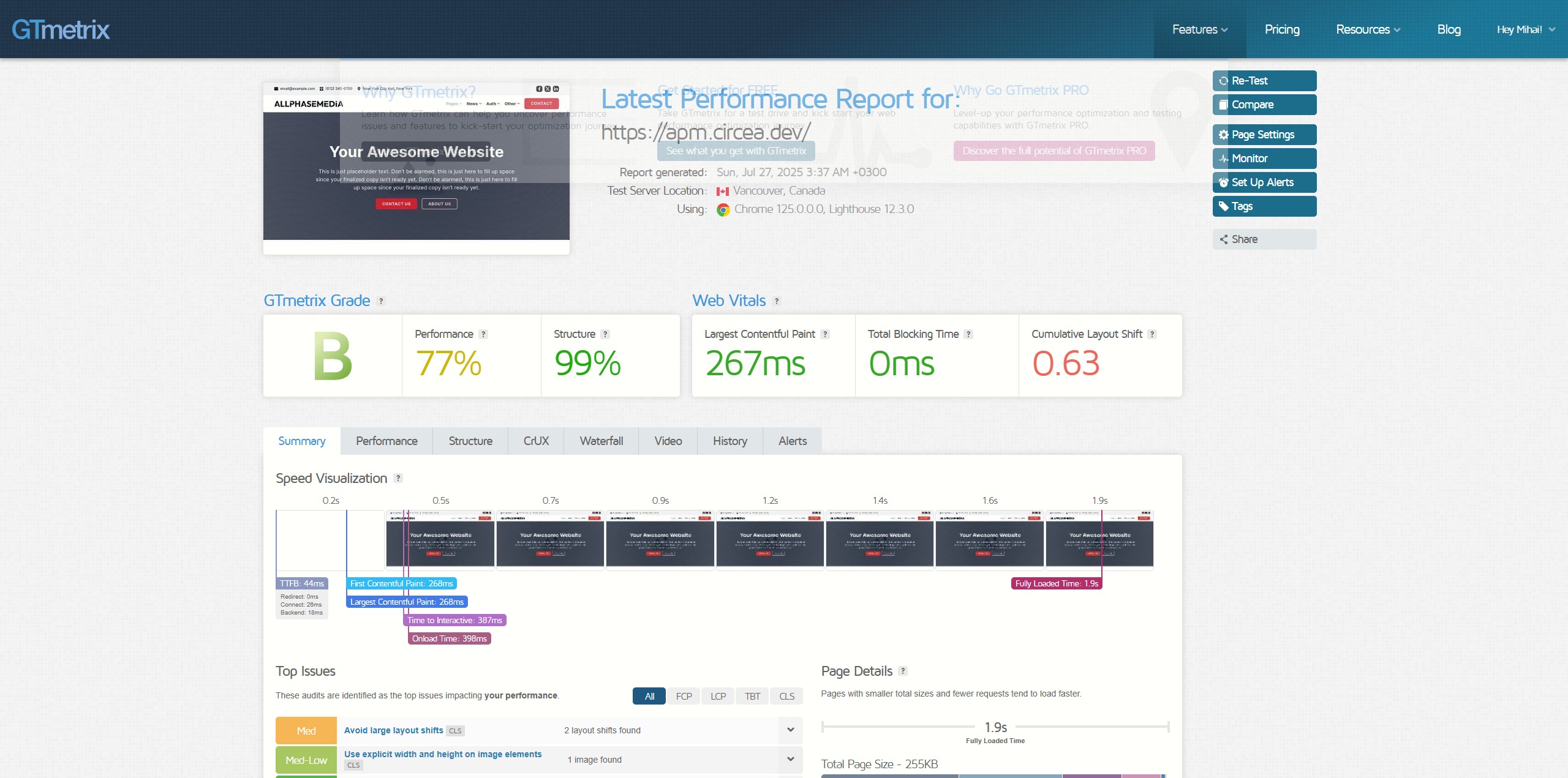Image resolution: width=1568 pixels, height=778 pixels.
Task: Click the Re-Test refresh icon
Action: (1223, 81)
